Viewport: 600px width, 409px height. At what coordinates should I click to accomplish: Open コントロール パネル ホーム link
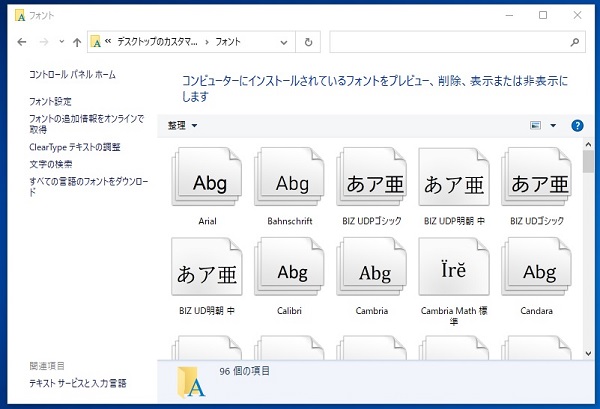tap(72, 75)
